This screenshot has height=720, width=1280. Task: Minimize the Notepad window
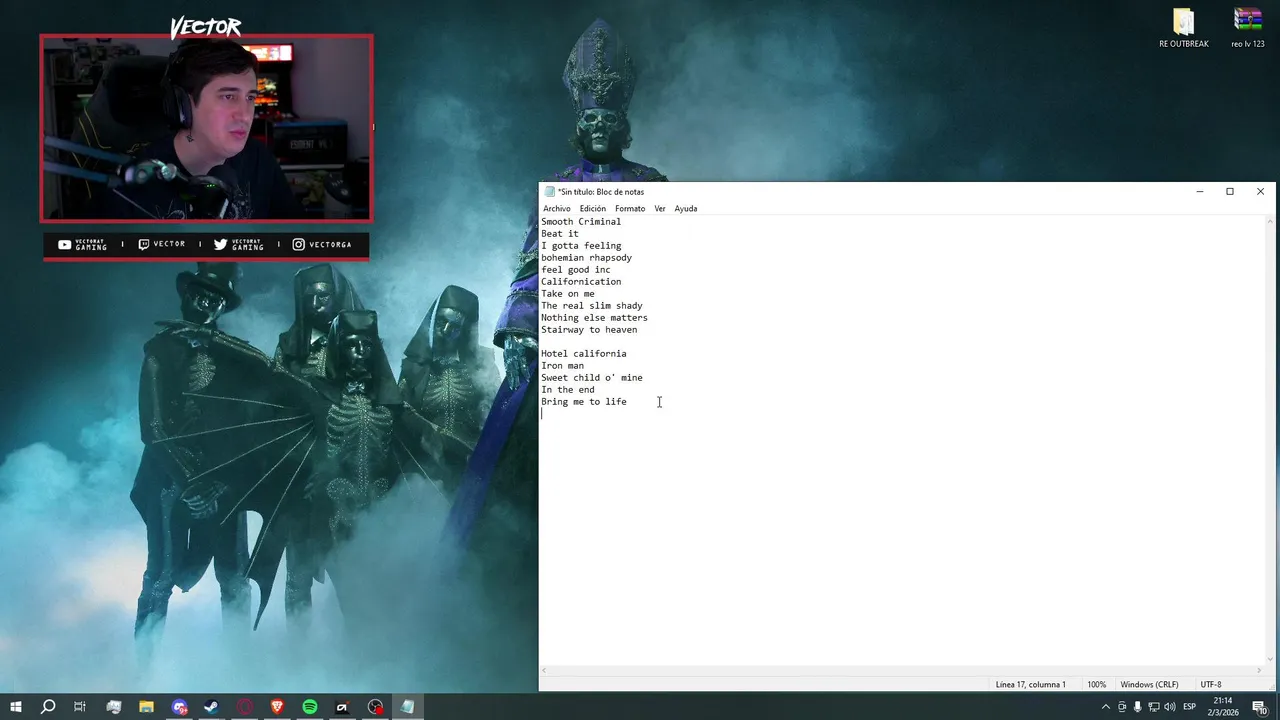coord(1199,191)
